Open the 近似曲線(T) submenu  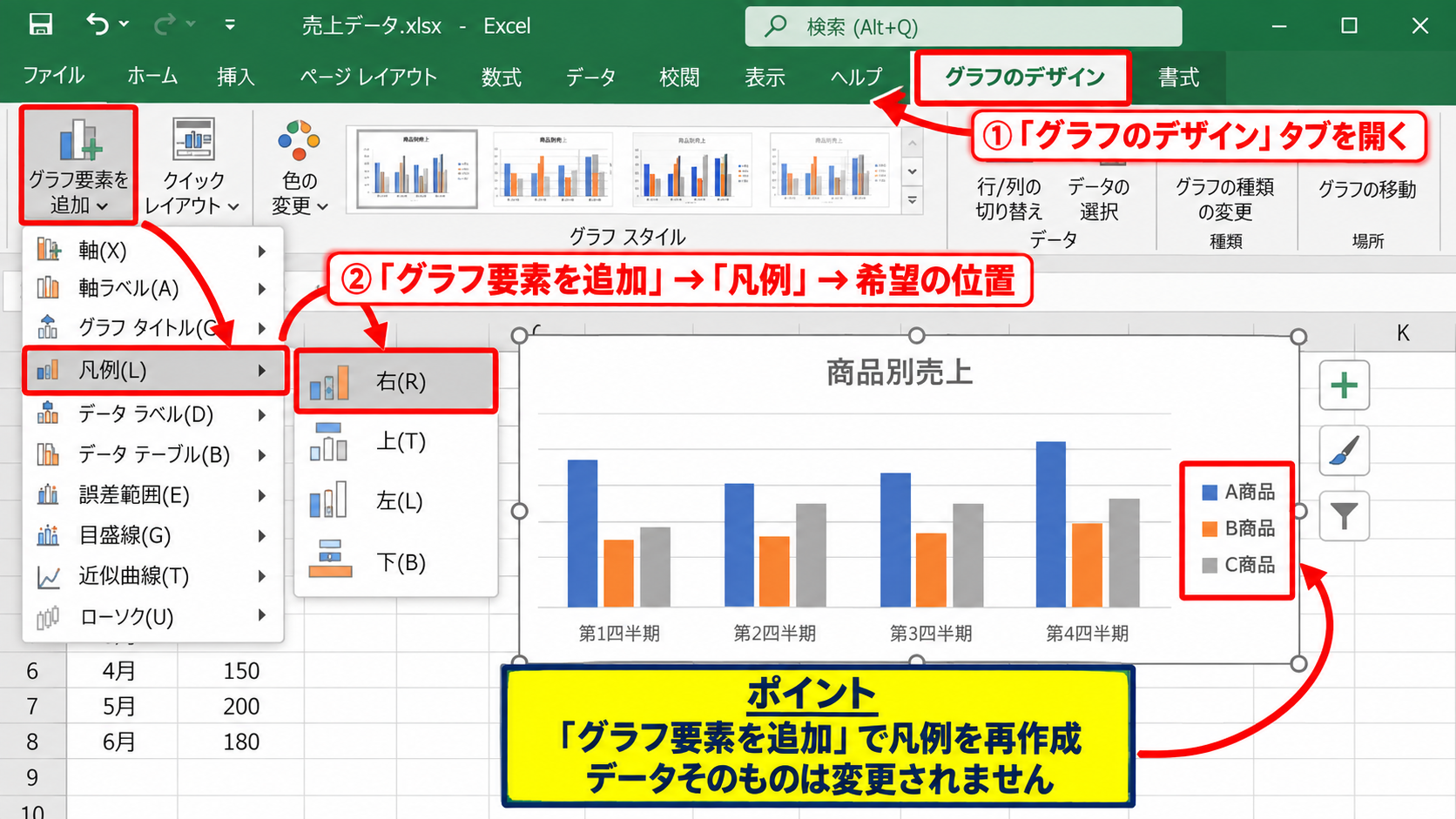152,576
